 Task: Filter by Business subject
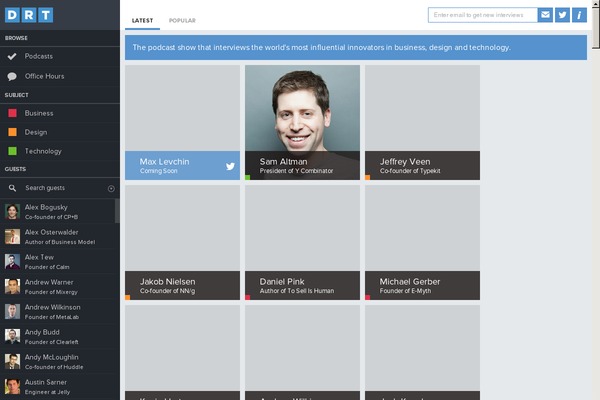point(60,113)
